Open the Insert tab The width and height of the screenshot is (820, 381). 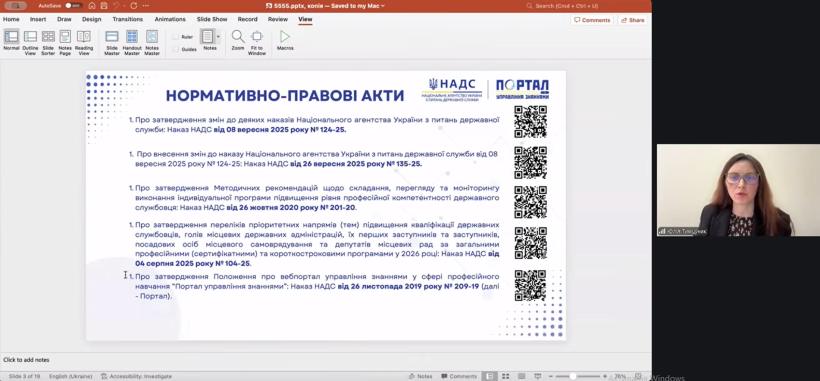pos(38,19)
